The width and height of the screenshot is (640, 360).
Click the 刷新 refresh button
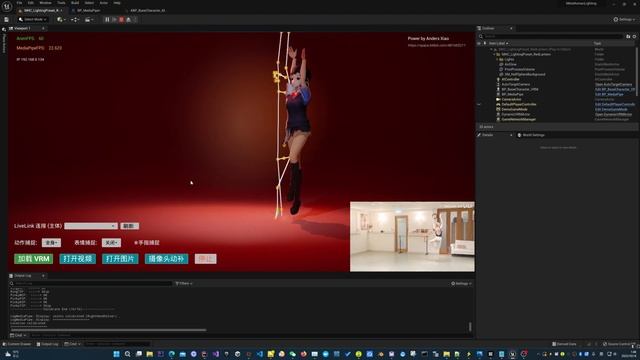tap(129, 226)
